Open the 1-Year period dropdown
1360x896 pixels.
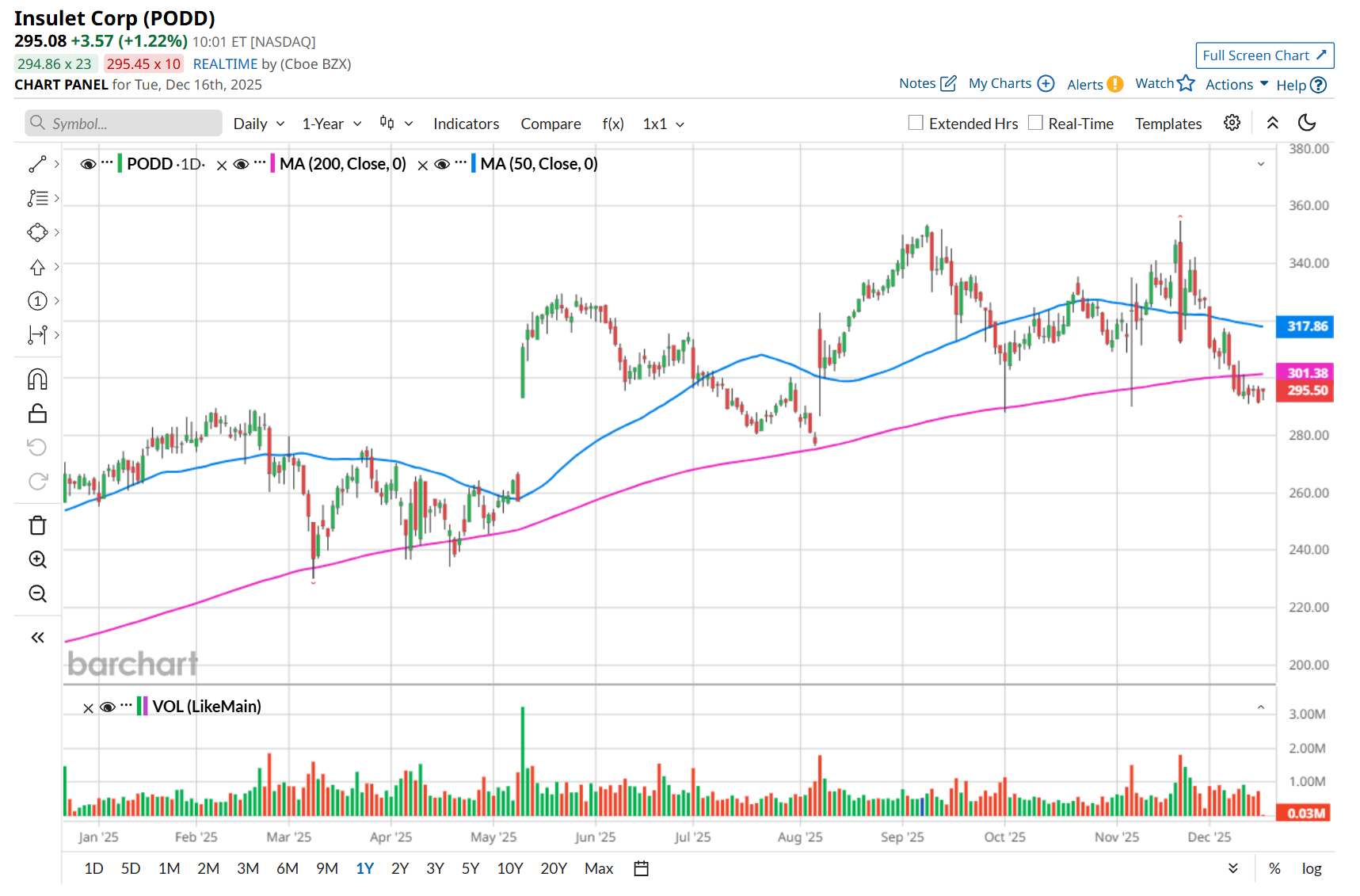pyautogui.click(x=331, y=124)
